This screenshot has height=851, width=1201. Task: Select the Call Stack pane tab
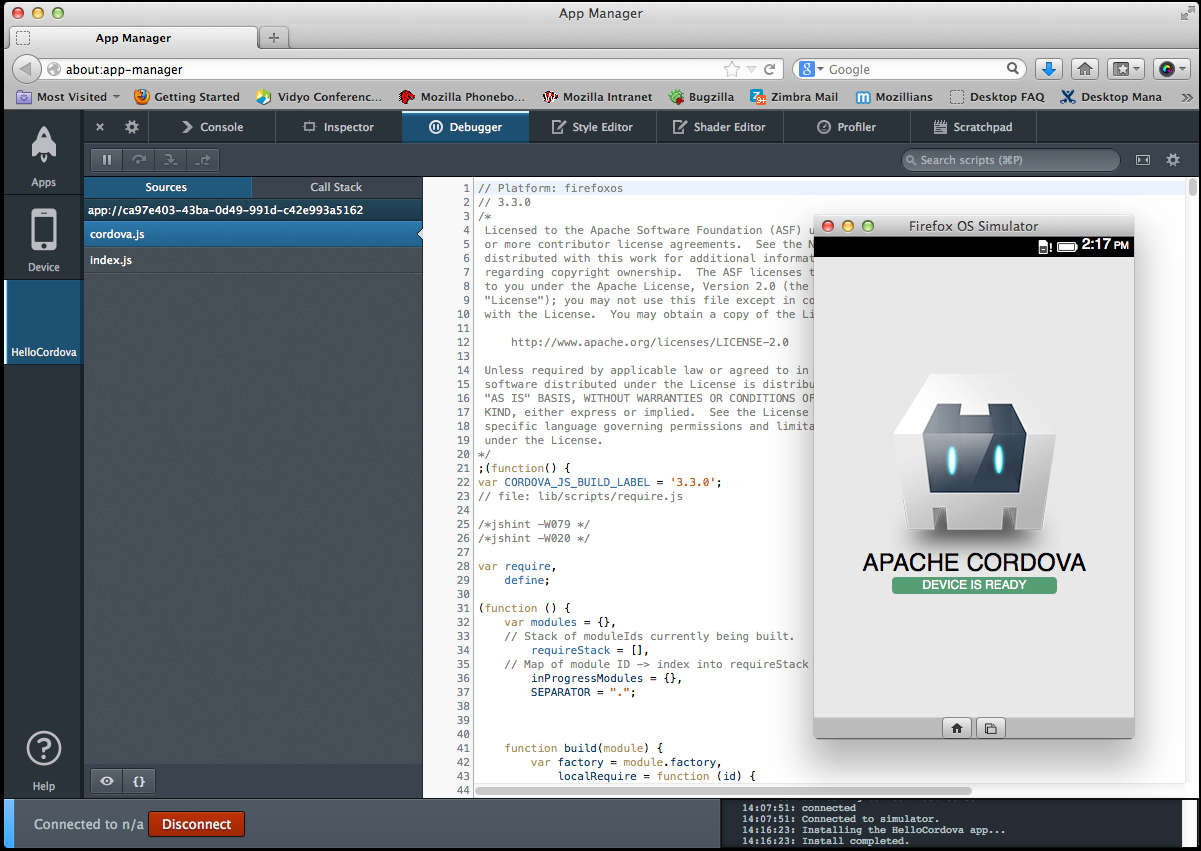point(336,187)
